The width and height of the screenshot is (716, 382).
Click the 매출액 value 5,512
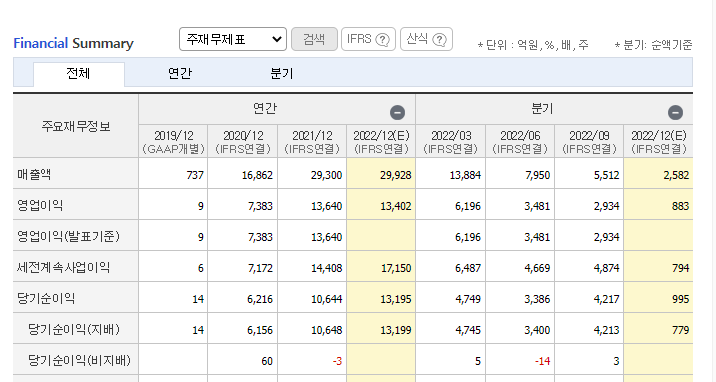click(606, 175)
